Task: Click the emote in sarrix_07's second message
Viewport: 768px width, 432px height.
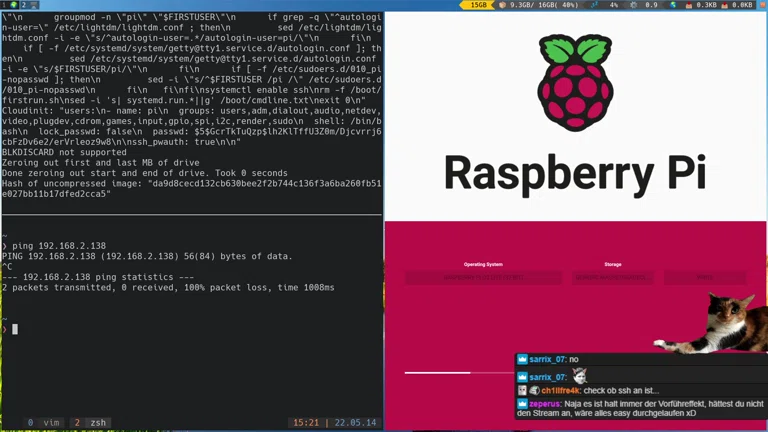Action: click(x=579, y=376)
